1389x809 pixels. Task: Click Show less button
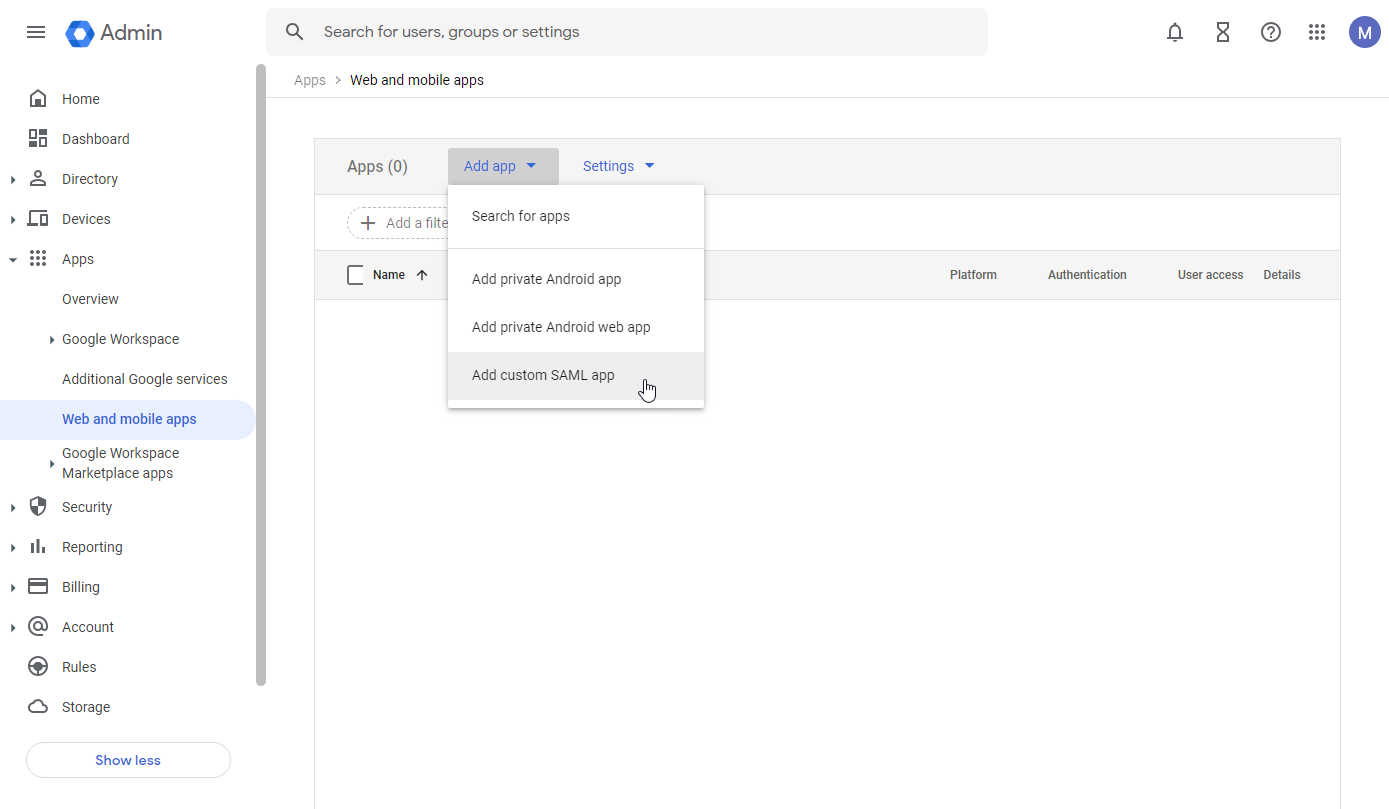click(x=128, y=760)
